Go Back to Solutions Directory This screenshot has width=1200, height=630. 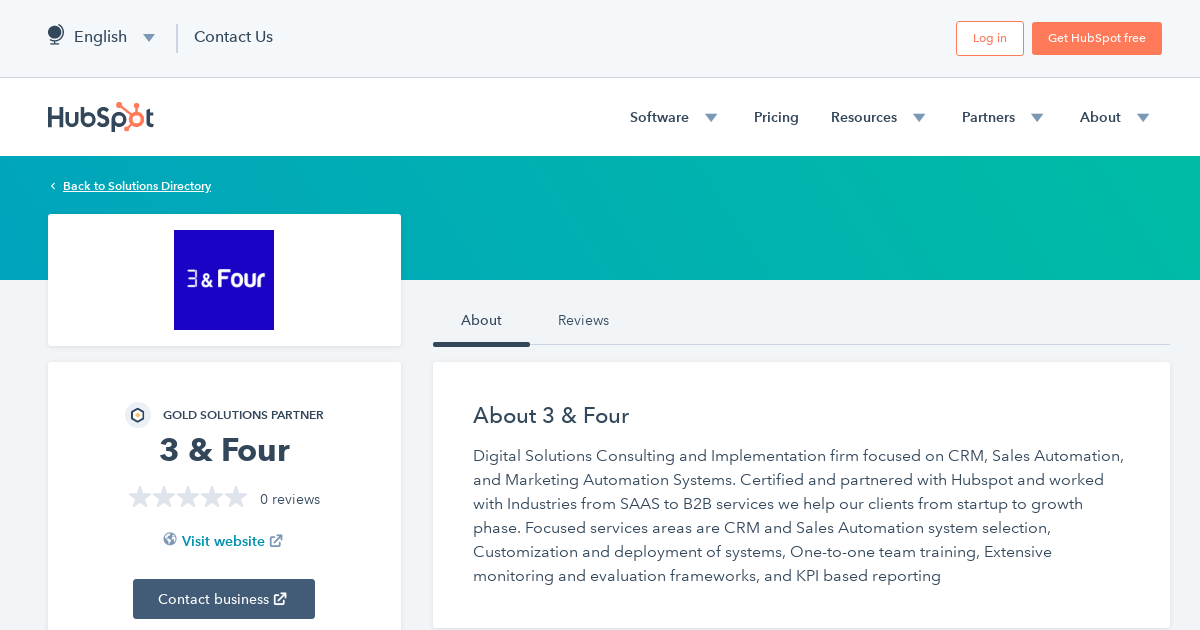point(137,186)
